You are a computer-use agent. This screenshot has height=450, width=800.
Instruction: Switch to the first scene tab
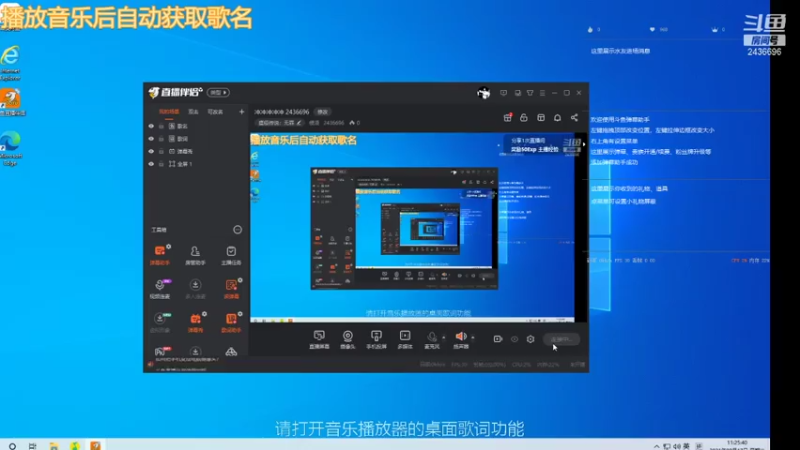point(169,112)
